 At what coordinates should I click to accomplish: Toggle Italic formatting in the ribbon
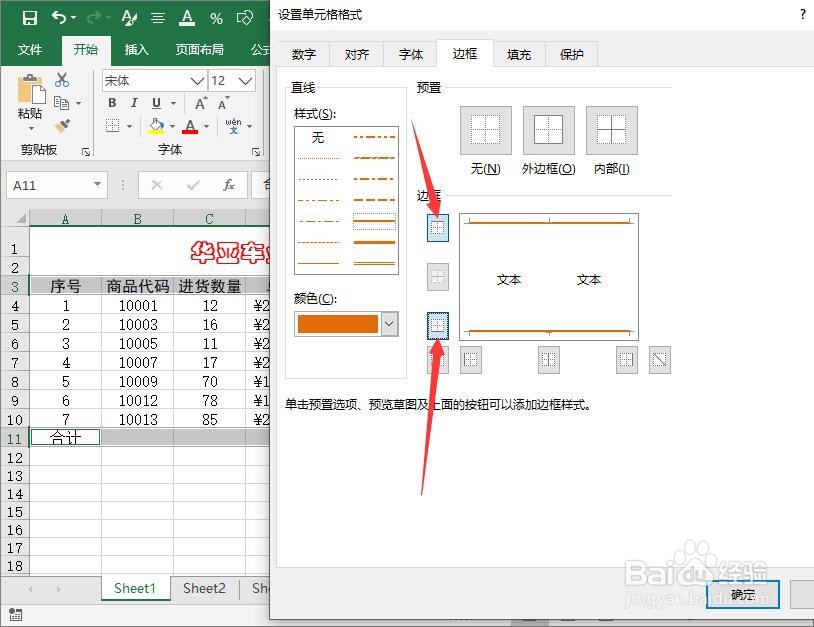134,103
